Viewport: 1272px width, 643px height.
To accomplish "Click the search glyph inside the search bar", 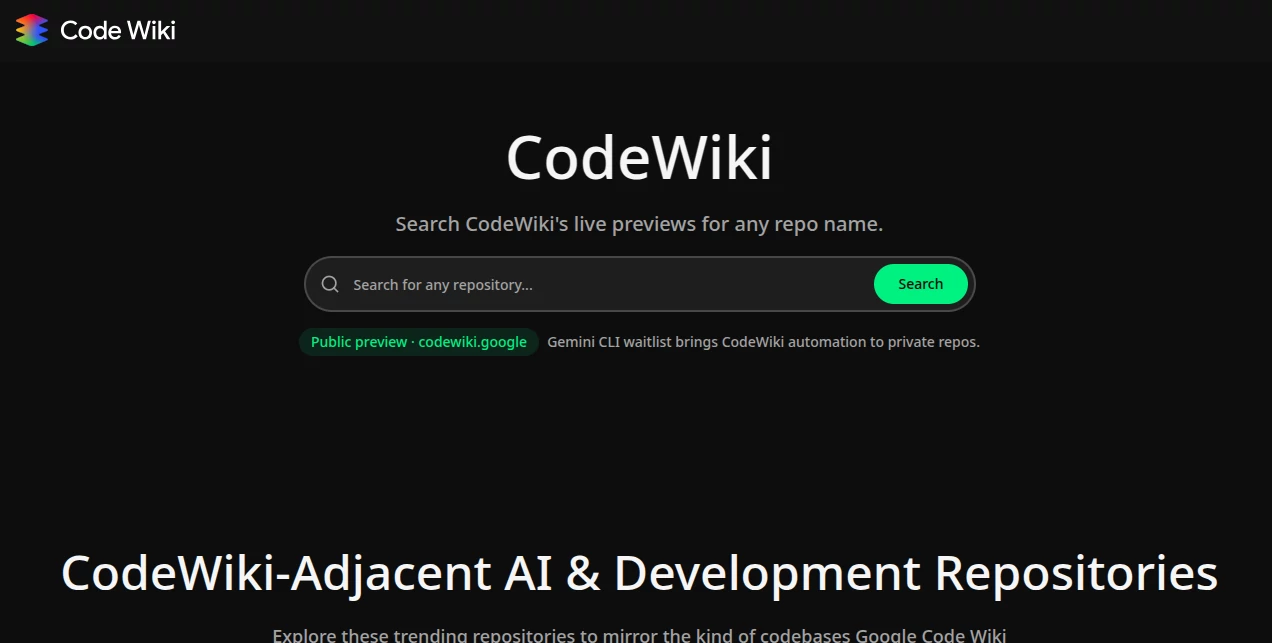I will [330, 284].
